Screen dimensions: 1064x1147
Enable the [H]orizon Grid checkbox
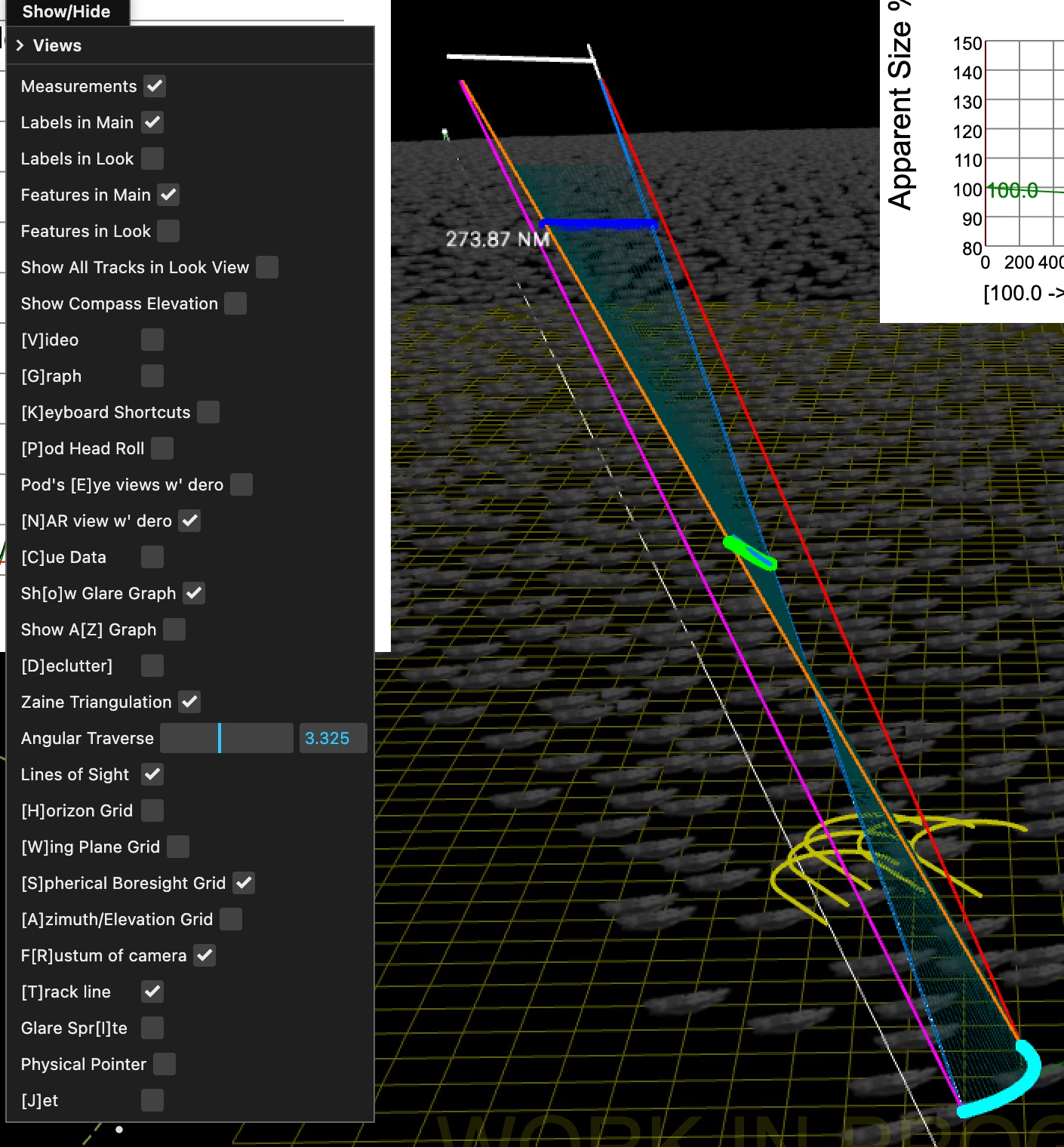[x=152, y=810]
